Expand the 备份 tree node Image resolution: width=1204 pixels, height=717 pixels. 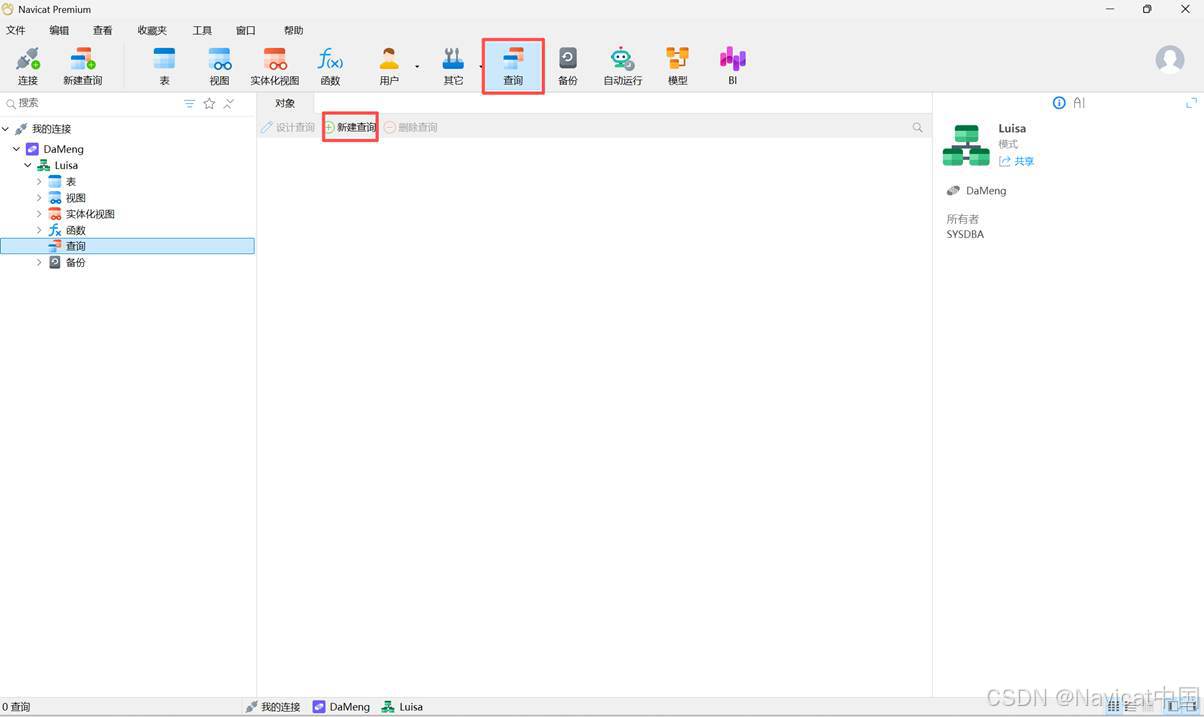point(39,262)
